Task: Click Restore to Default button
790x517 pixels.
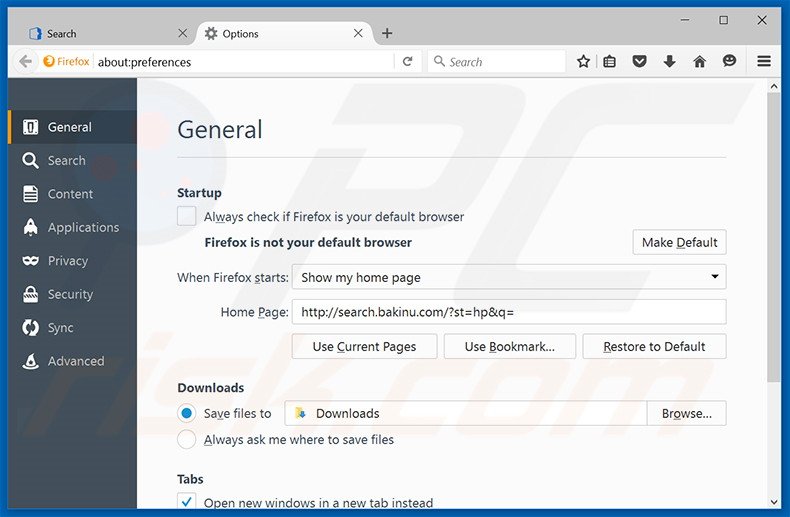Action: pyautogui.click(x=654, y=347)
